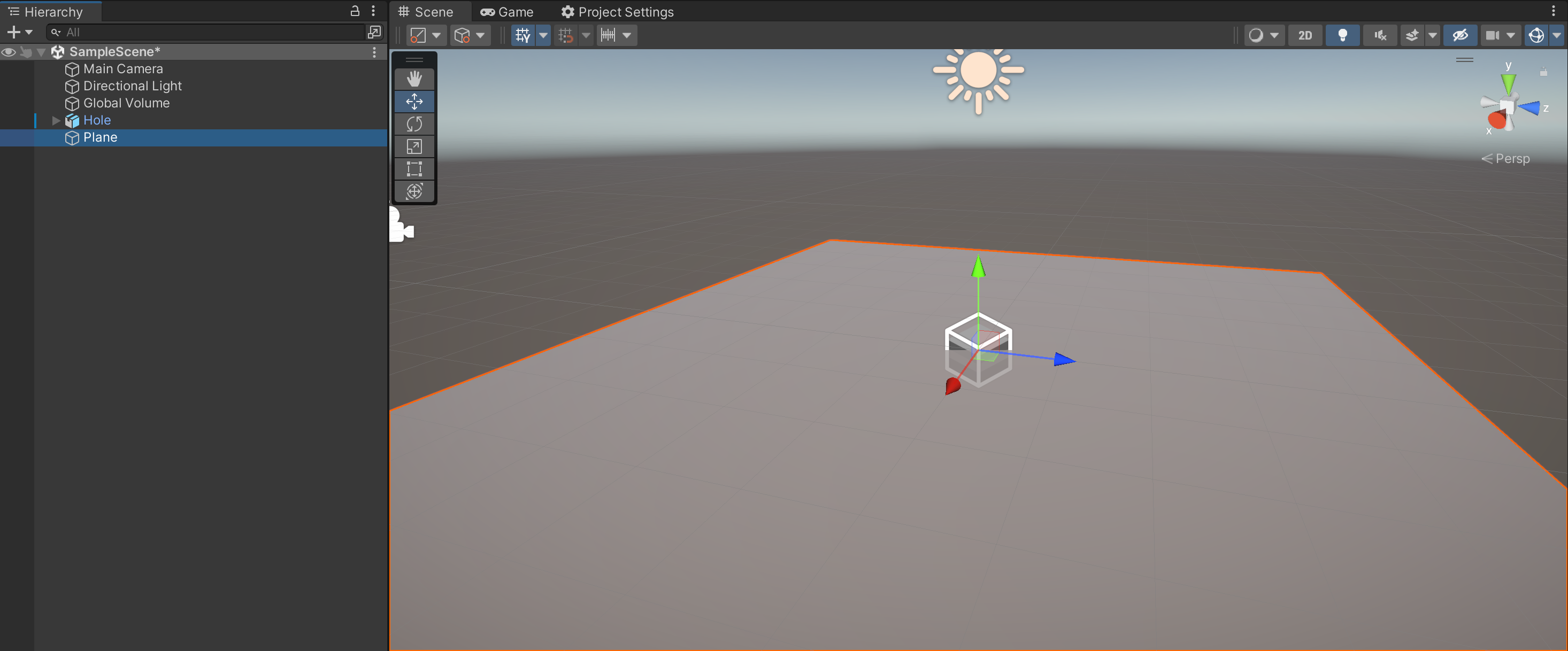Switch to the Game tab
1568x651 pixels.
506,12
